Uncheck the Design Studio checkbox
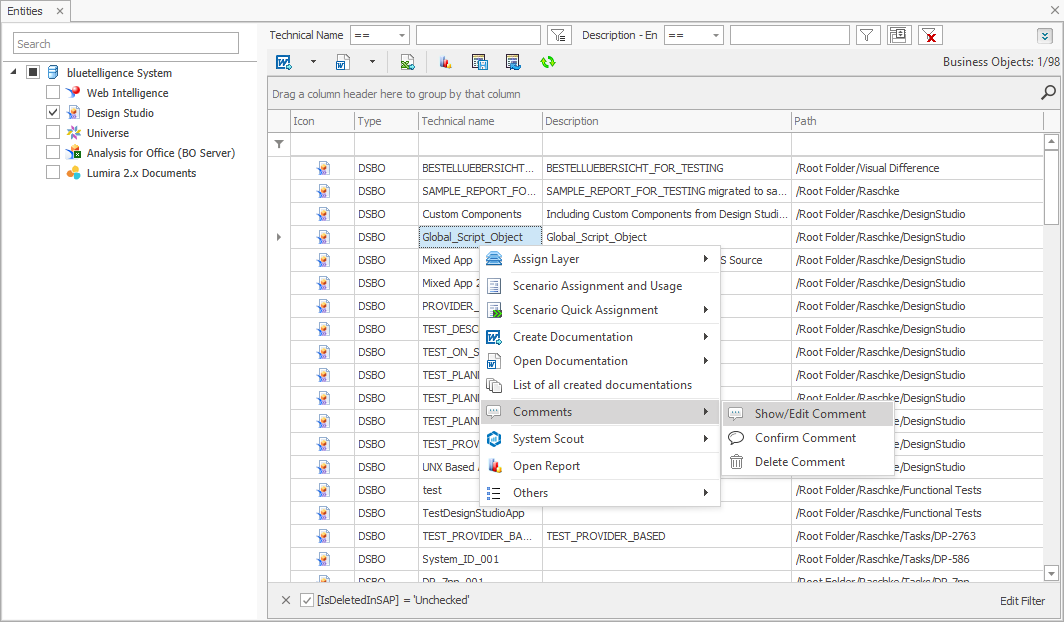 [x=52, y=112]
